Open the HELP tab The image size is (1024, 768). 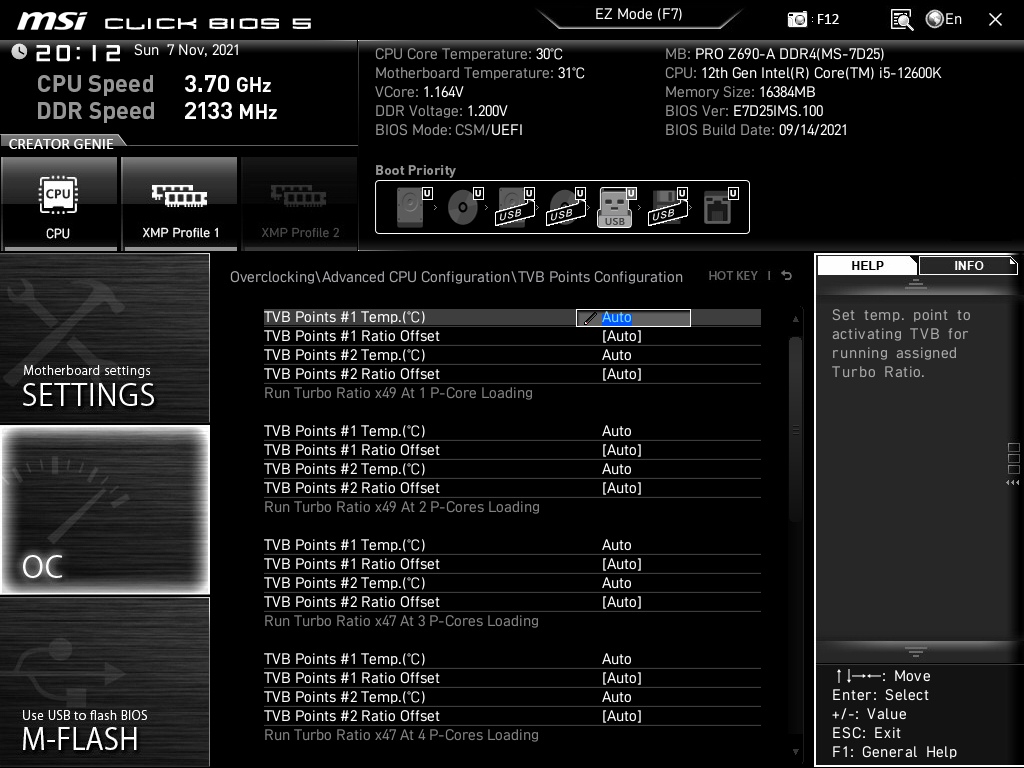click(x=867, y=265)
